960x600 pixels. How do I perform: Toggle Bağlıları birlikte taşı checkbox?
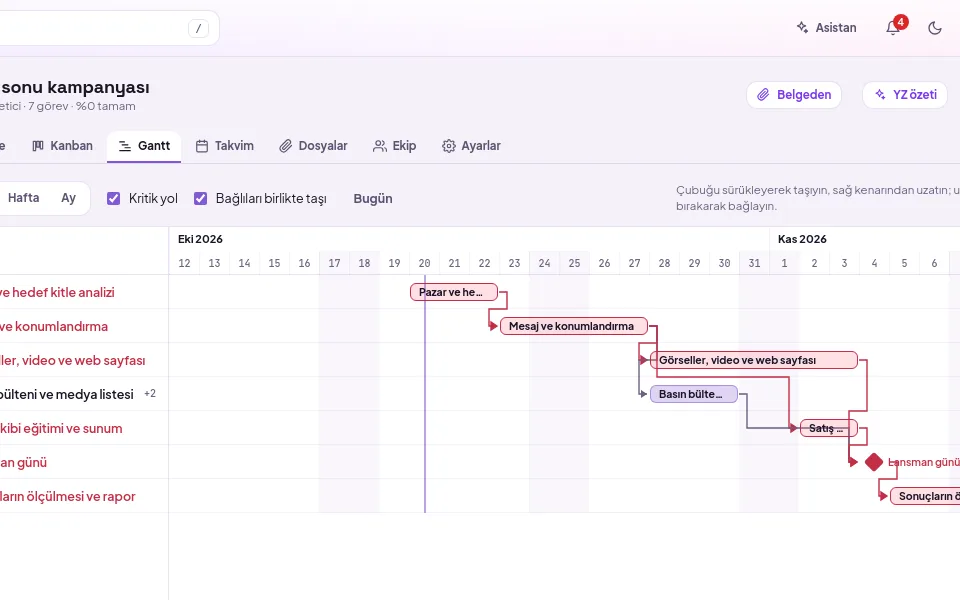coord(200,198)
